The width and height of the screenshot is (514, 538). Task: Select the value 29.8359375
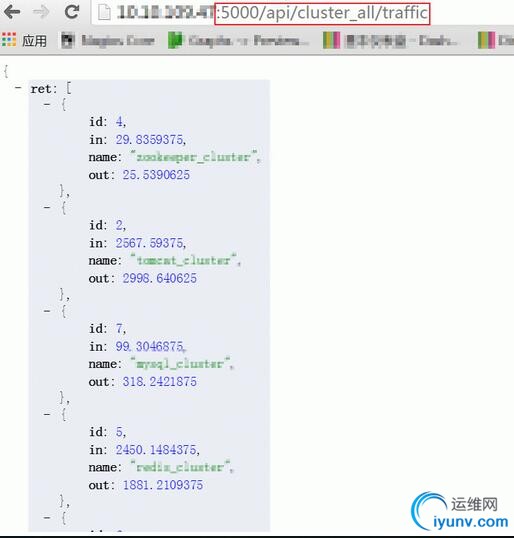(x=149, y=139)
